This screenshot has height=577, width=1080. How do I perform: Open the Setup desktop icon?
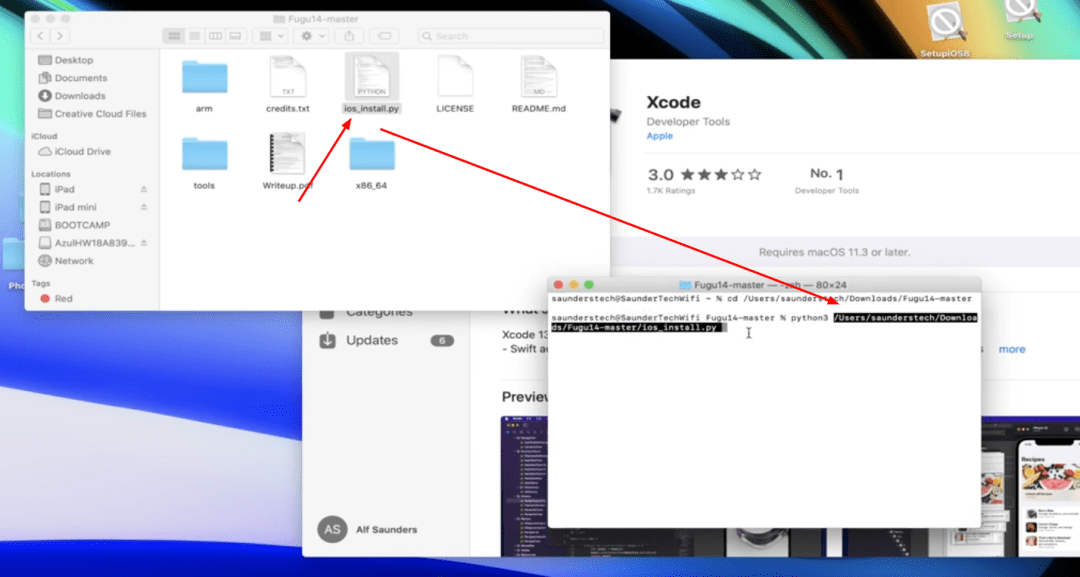coord(1019,21)
